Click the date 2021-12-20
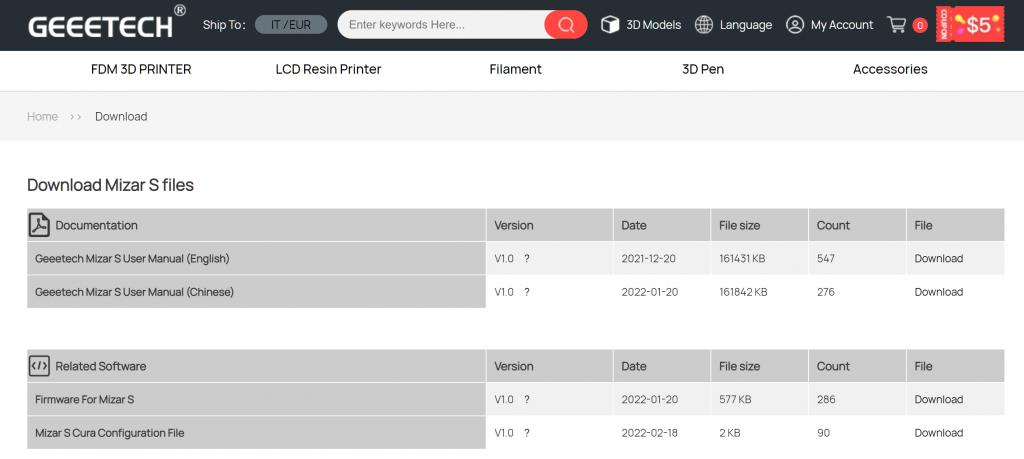This screenshot has width=1024, height=459. click(648, 259)
